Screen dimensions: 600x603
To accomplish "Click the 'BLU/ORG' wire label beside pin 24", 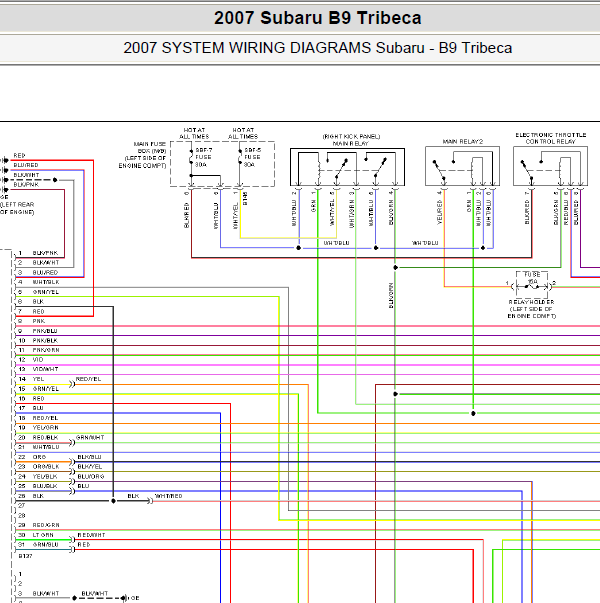I will point(91,476).
